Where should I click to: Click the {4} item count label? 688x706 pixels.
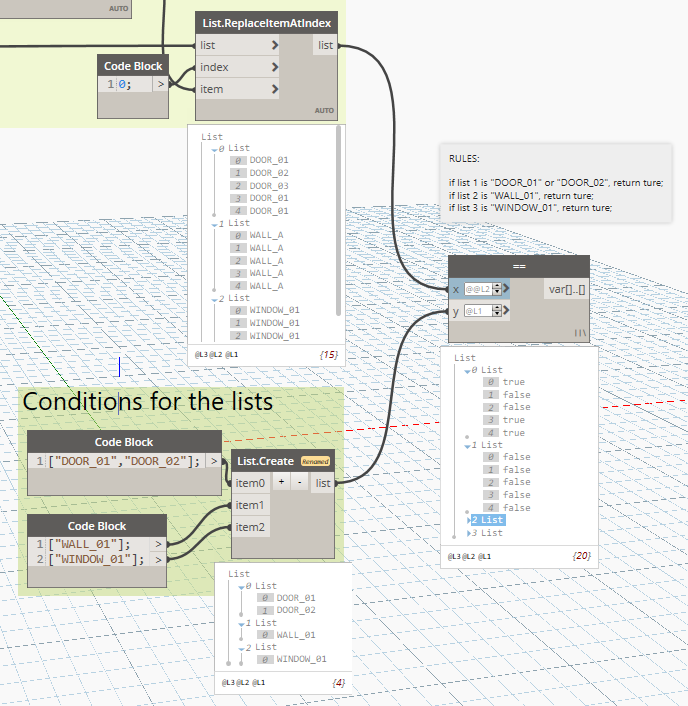point(339,683)
